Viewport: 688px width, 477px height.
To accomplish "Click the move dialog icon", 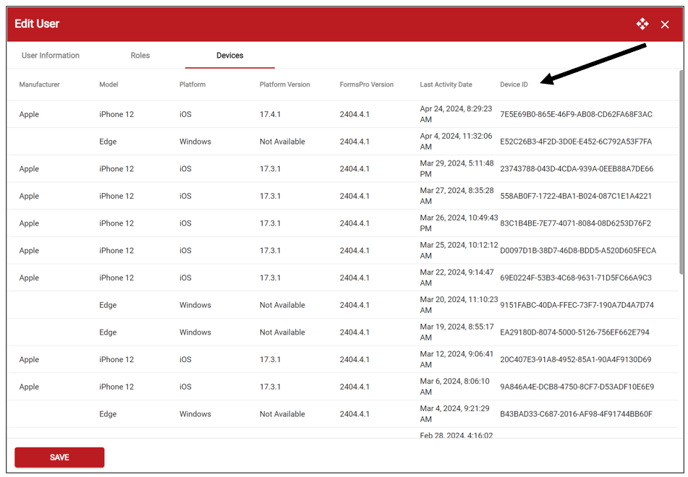I will [642, 24].
